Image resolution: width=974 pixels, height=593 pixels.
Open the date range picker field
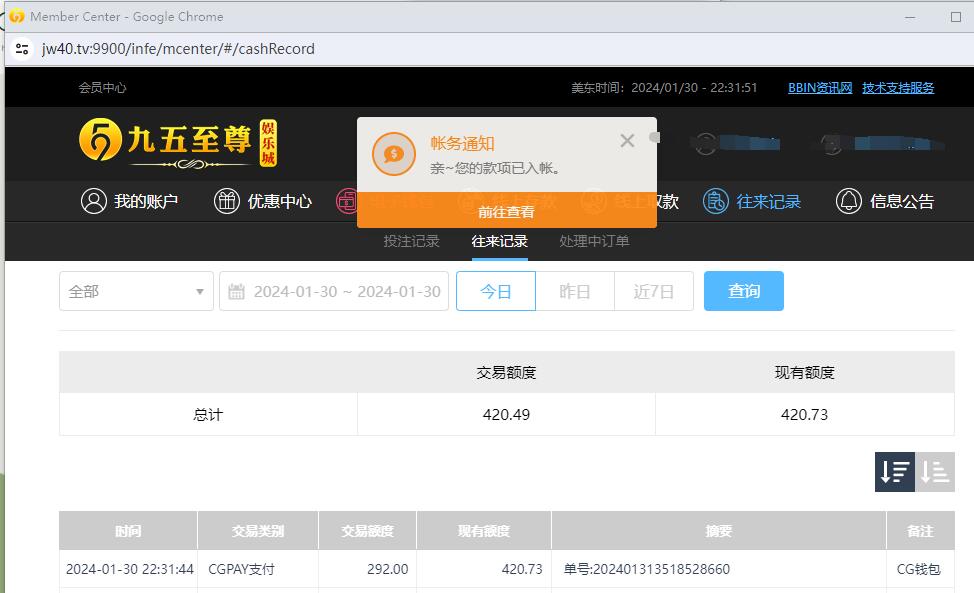[x=334, y=291]
